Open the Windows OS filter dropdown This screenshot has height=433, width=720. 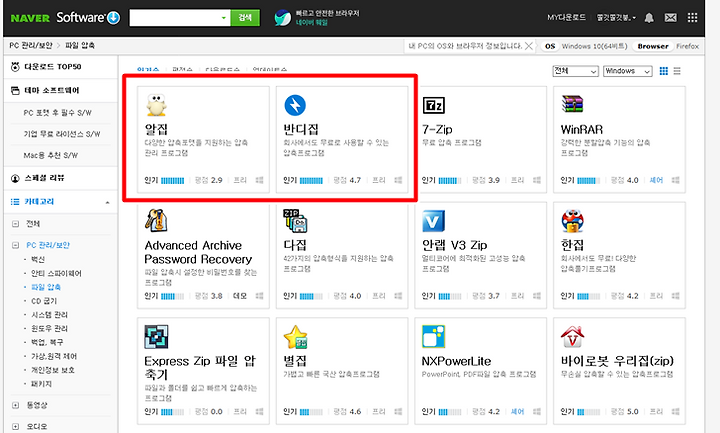tap(628, 71)
